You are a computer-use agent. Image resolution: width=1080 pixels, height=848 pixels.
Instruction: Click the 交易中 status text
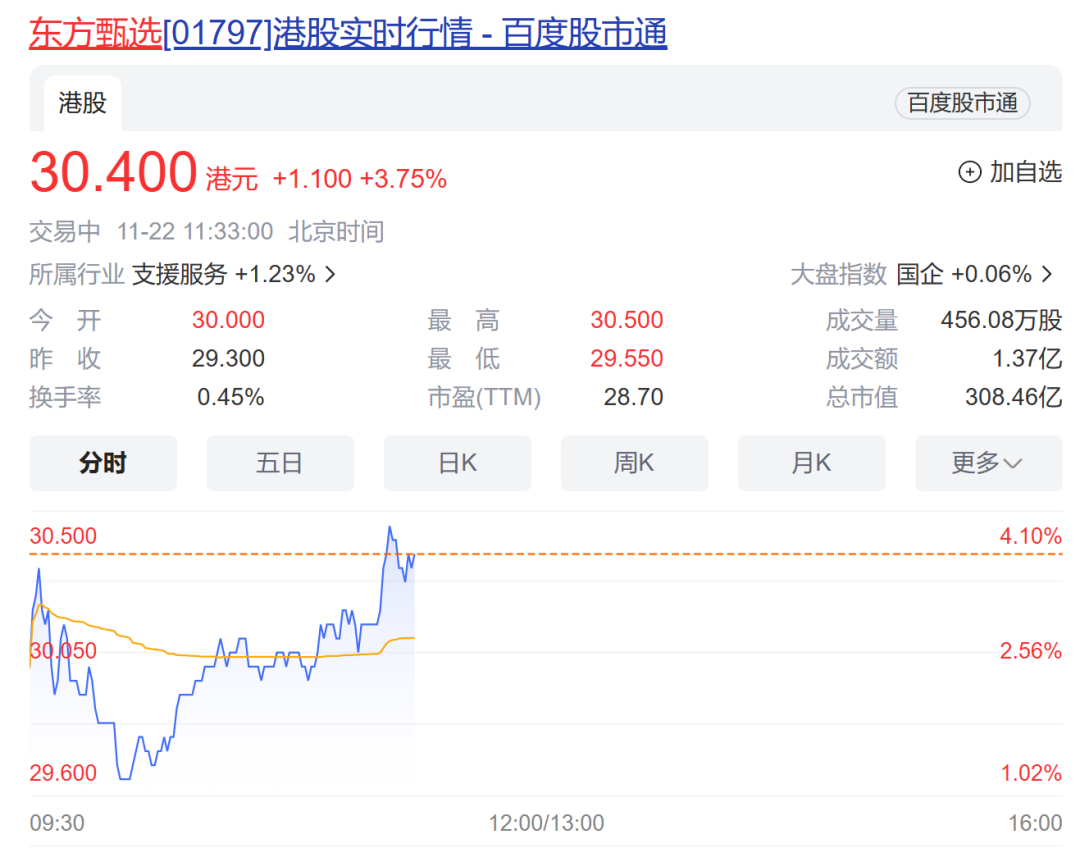pyautogui.click(x=65, y=231)
